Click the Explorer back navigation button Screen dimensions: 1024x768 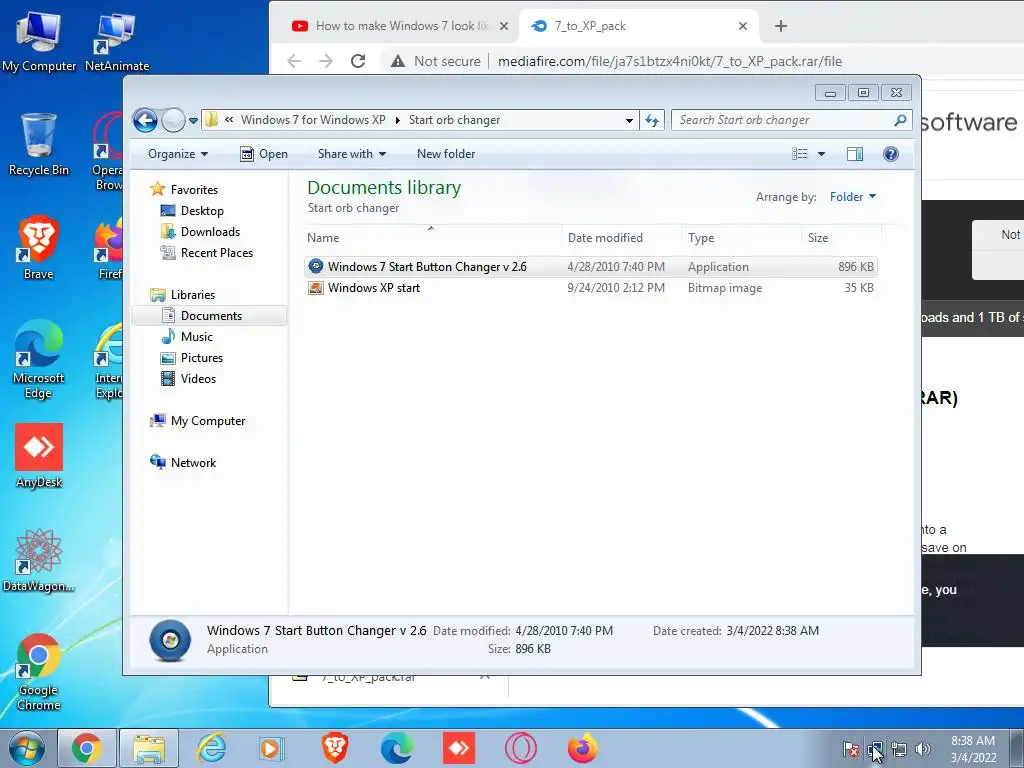coord(145,120)
